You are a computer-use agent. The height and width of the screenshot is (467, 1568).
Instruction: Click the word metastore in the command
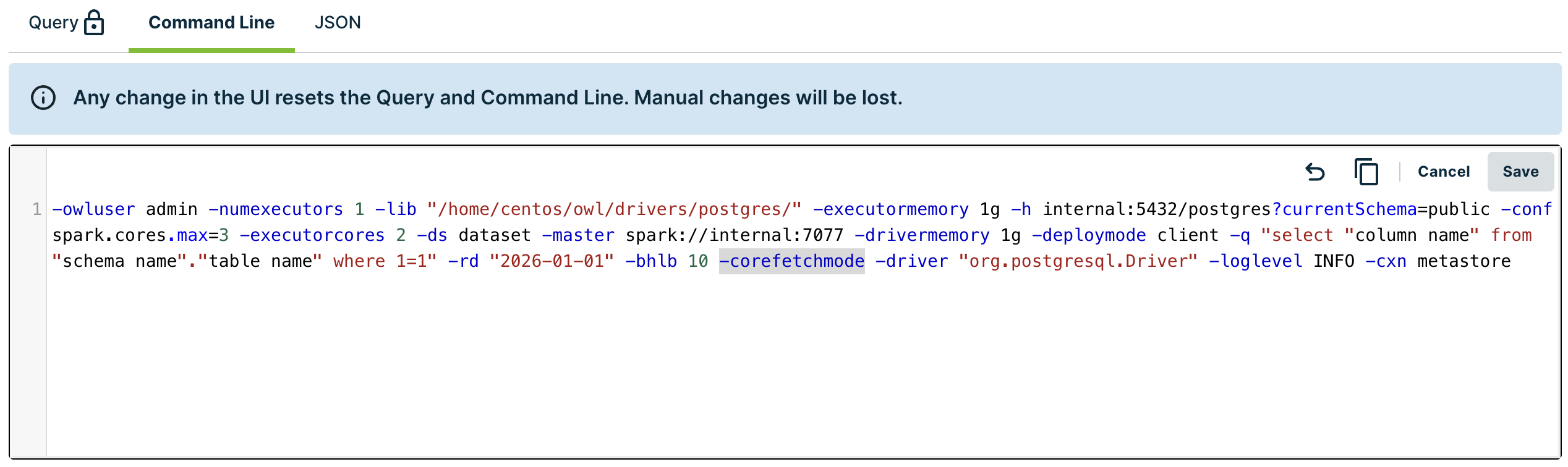coord(1464,261)
